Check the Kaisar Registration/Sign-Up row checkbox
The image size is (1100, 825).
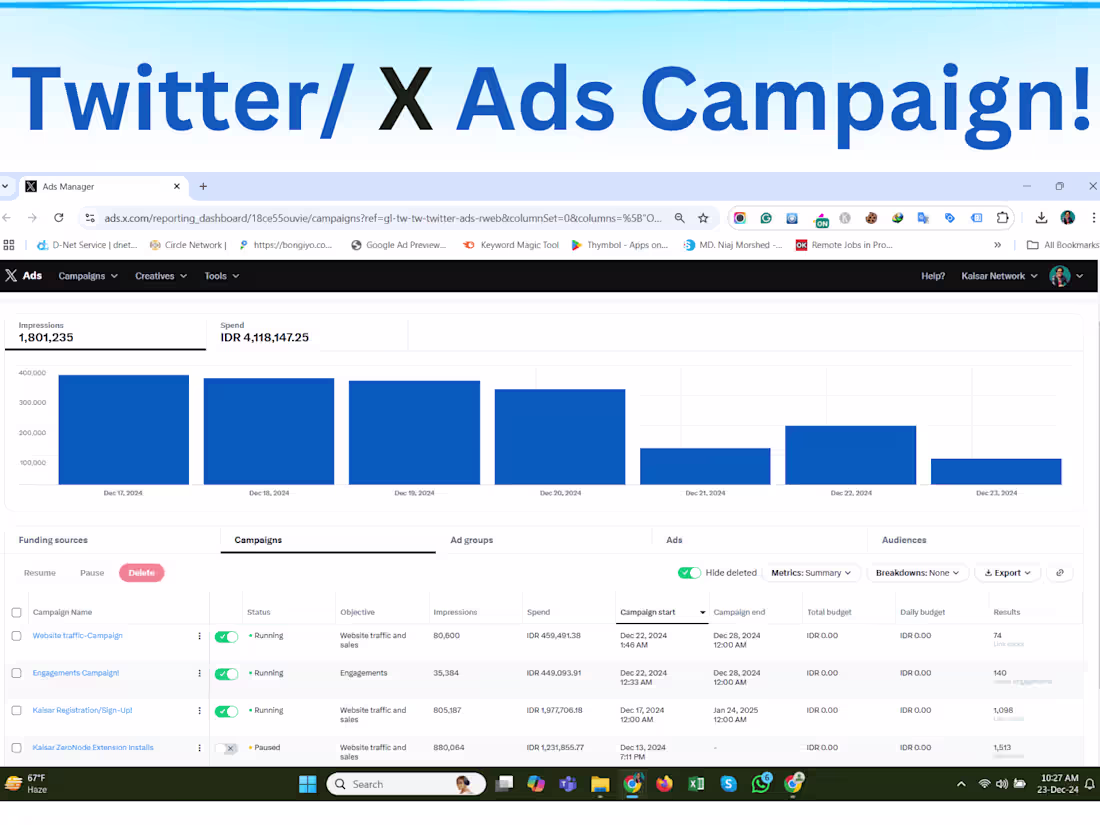[x=17, y=711]
